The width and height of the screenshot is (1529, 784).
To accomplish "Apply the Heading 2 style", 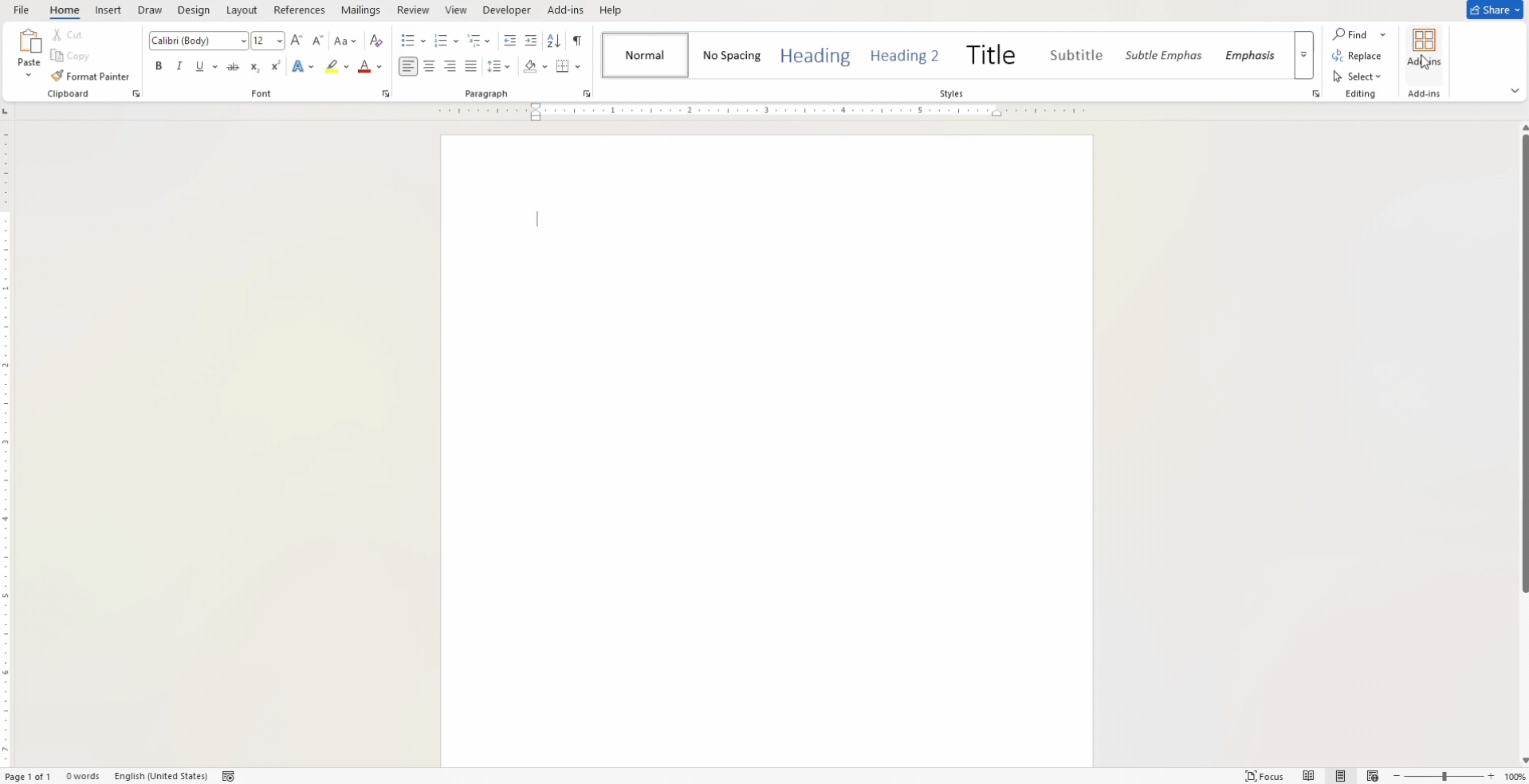I will coord(904,55).
